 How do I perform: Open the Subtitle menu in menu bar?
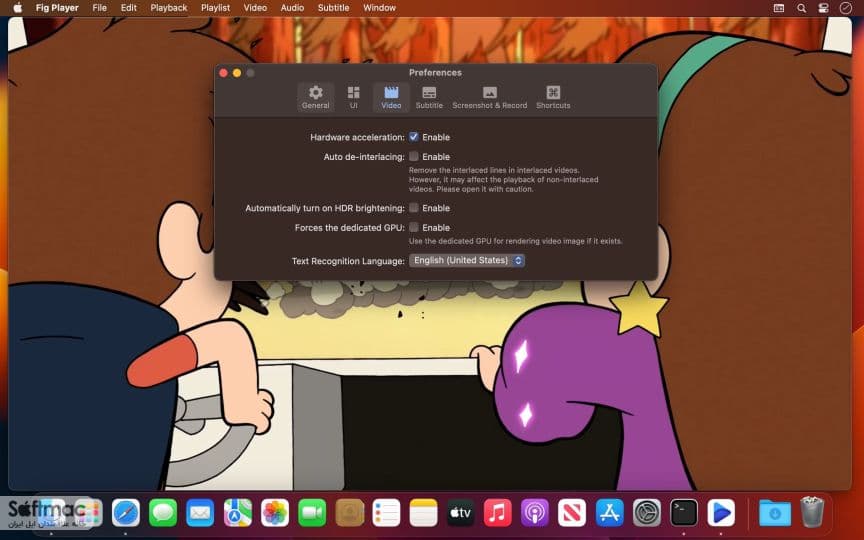[333, 8]
